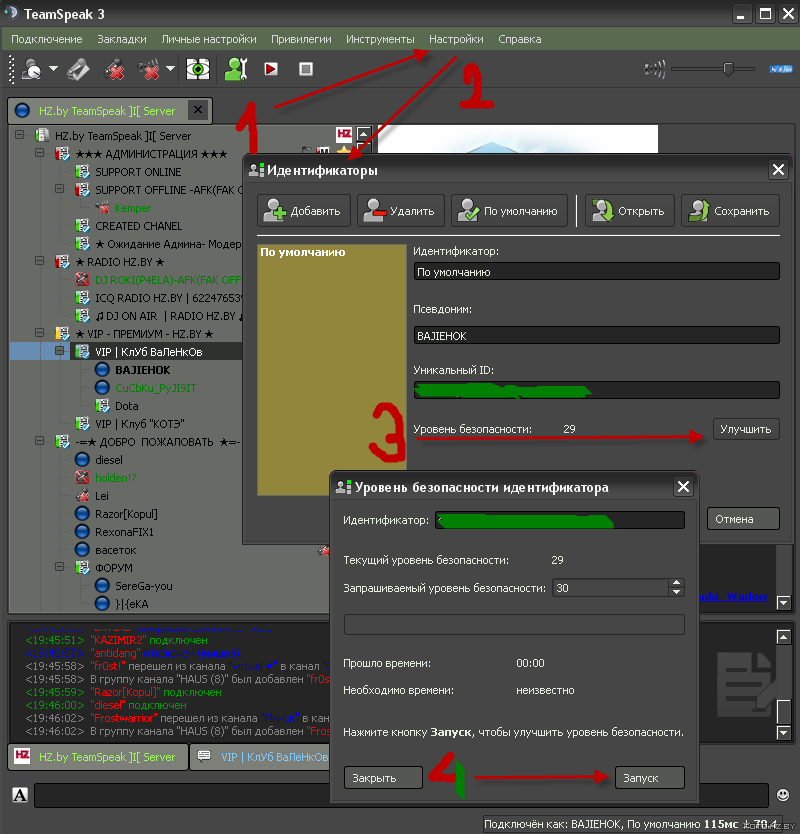
Task: Click the SUPPORT ONLINE channel icon
Action: [82, 172]
